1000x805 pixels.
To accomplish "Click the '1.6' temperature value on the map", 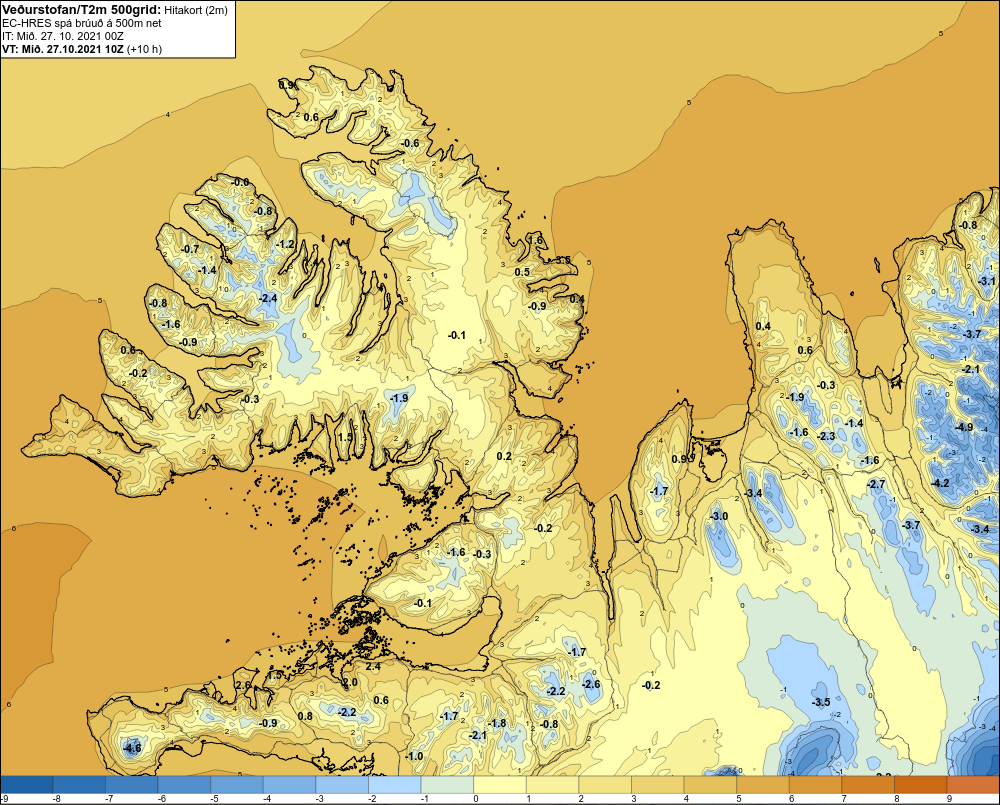I will coord(536,240).
